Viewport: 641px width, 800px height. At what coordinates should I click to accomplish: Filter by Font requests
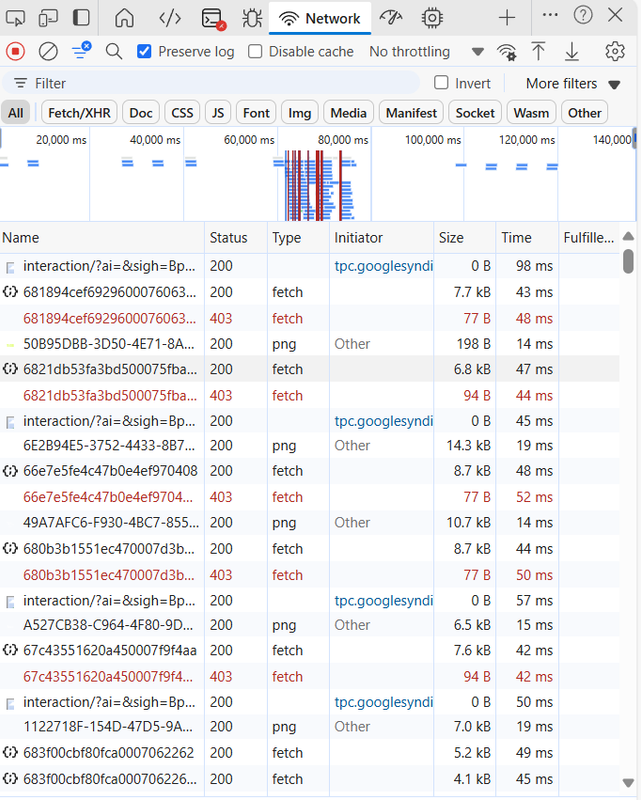[256, 113]
